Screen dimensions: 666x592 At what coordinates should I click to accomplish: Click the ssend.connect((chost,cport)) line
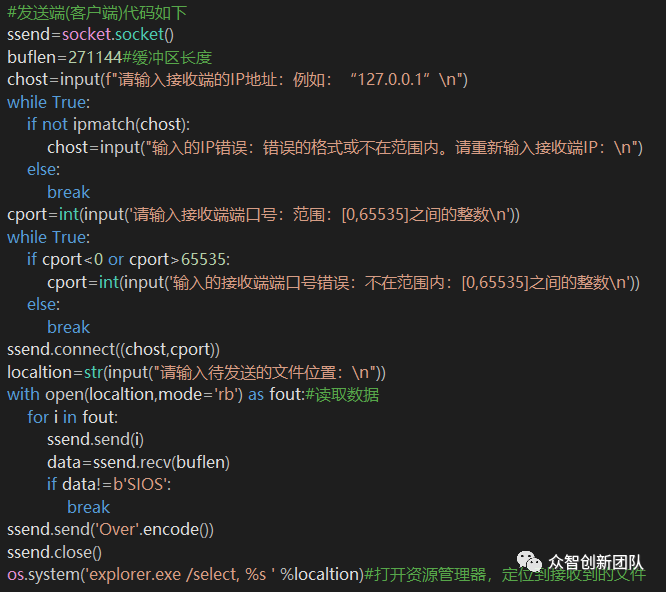click(113, 350)
